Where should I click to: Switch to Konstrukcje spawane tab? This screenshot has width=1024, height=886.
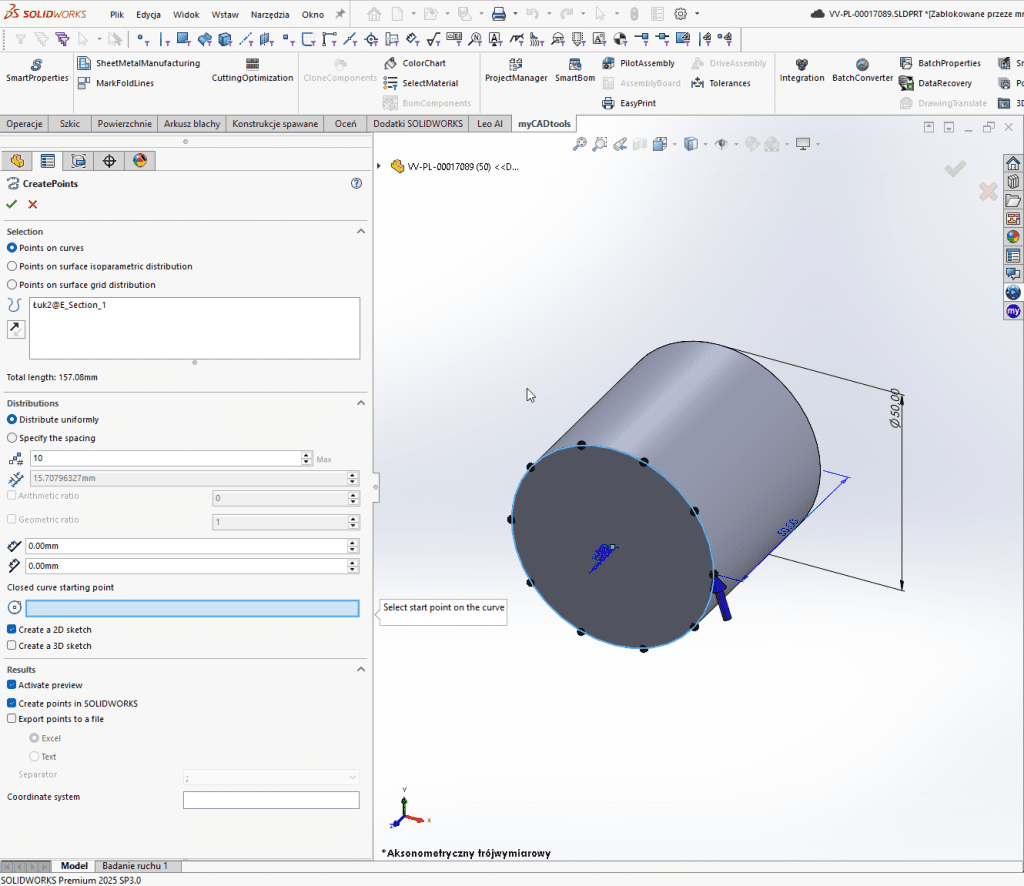coord(275,123)
